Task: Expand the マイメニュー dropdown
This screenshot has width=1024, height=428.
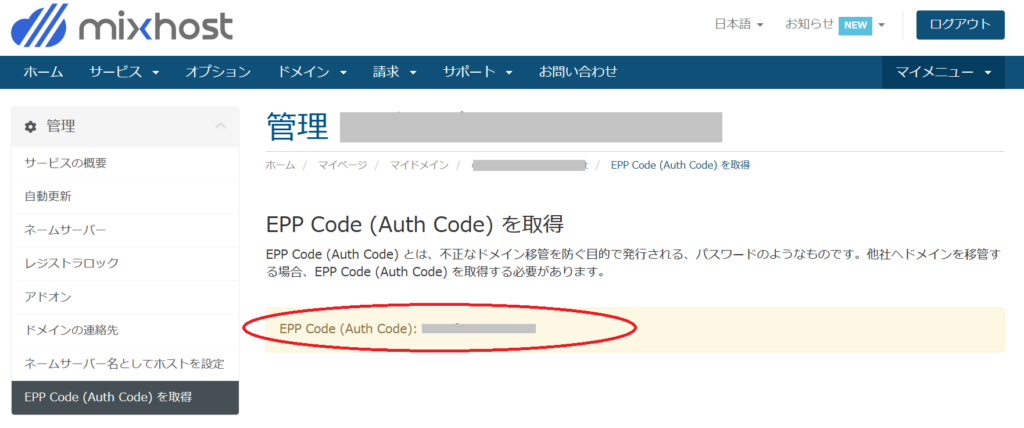Action: coord(943,72)
